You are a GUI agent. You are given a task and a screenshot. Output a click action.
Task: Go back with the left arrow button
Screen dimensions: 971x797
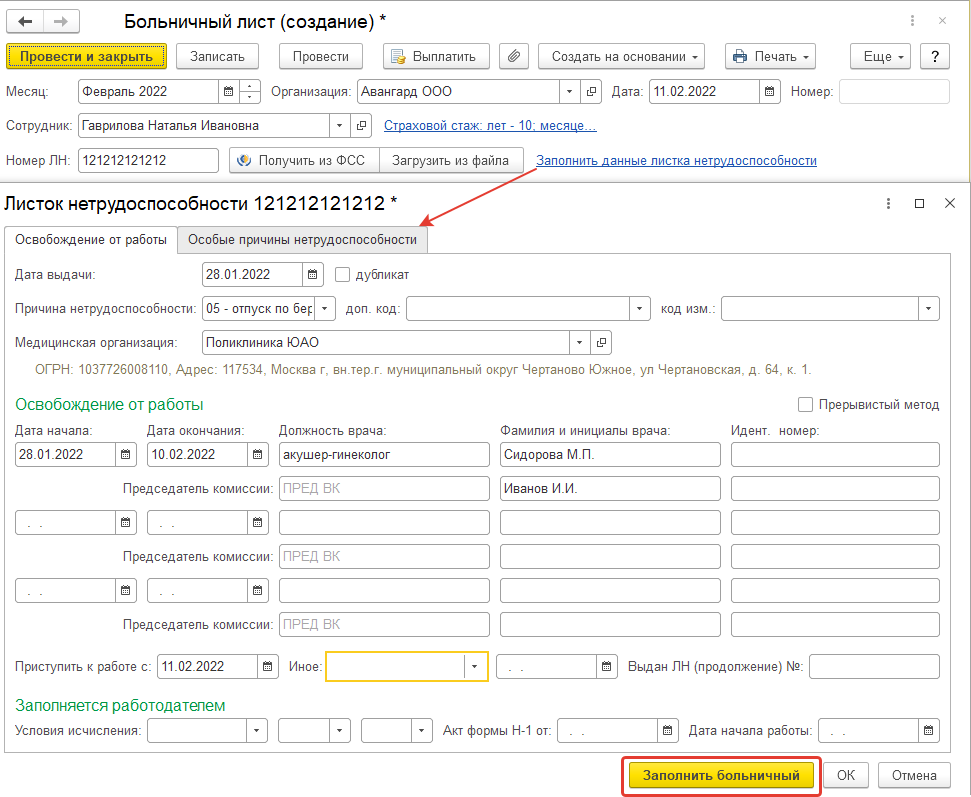click(26, 22)
